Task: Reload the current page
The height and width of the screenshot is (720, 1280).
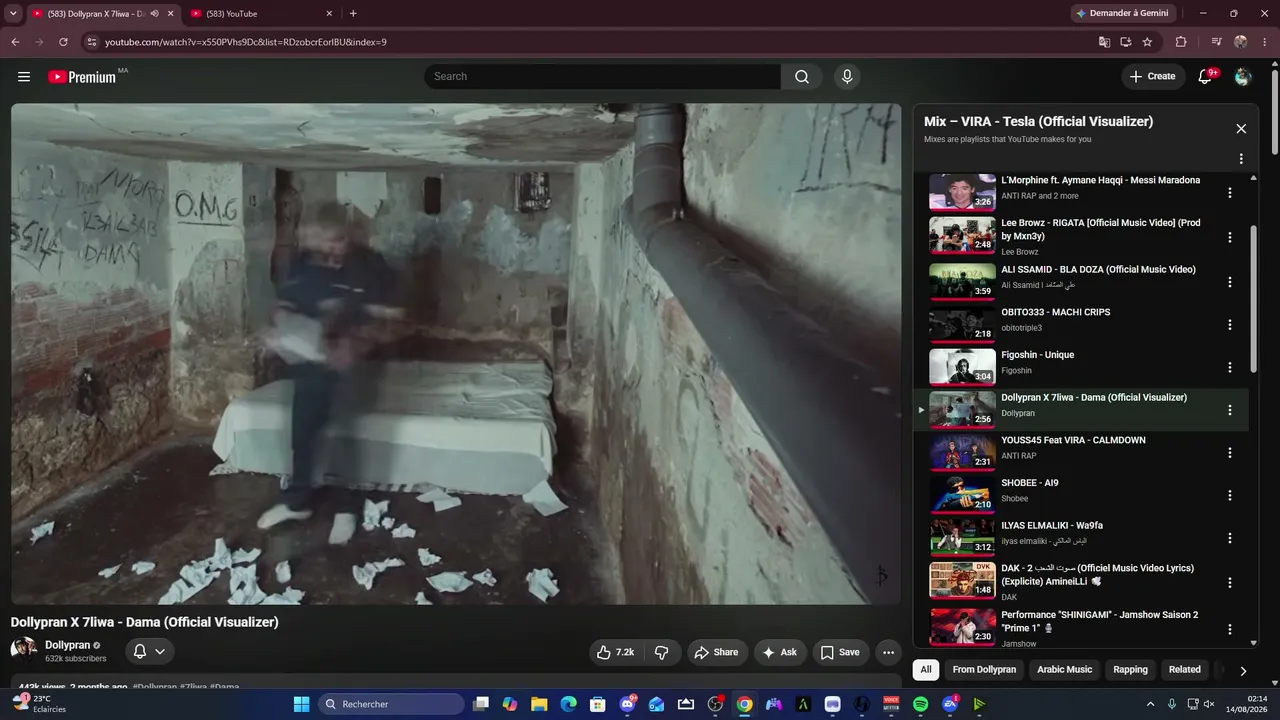Action: pos(63,42)
